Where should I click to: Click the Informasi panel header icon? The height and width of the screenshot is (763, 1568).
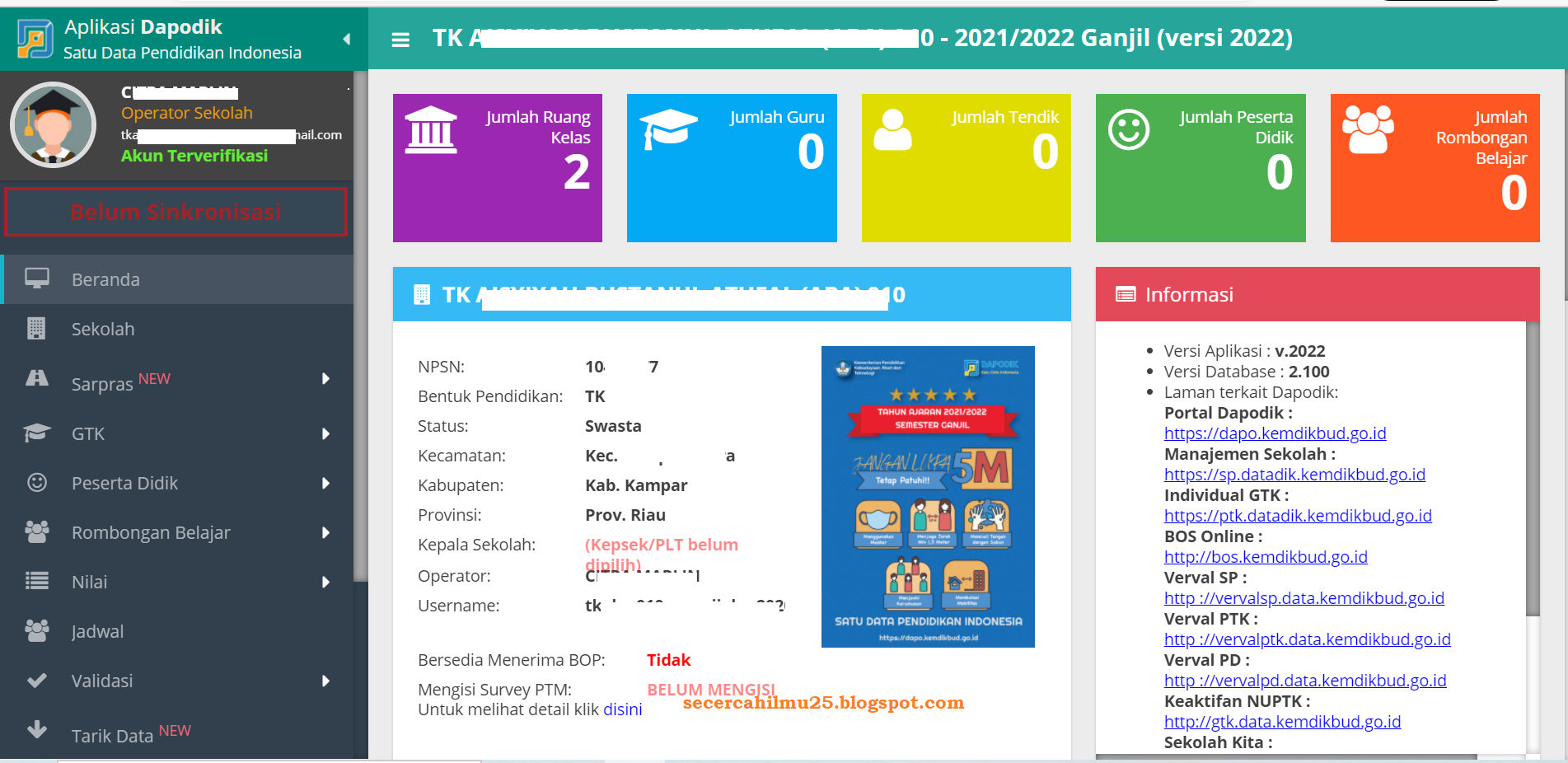pos(1126,294)
